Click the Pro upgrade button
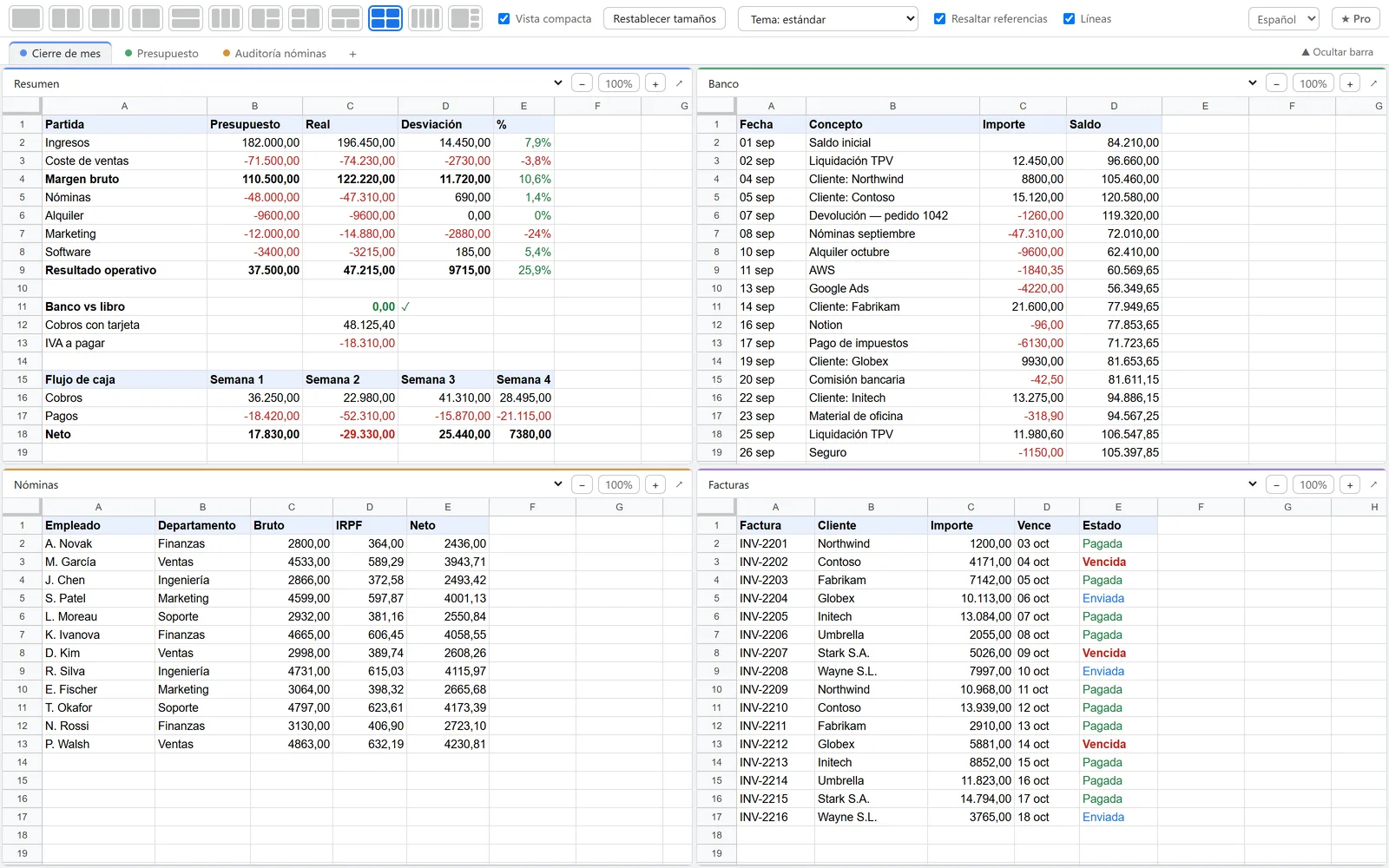 click(x=1356, y=19)
